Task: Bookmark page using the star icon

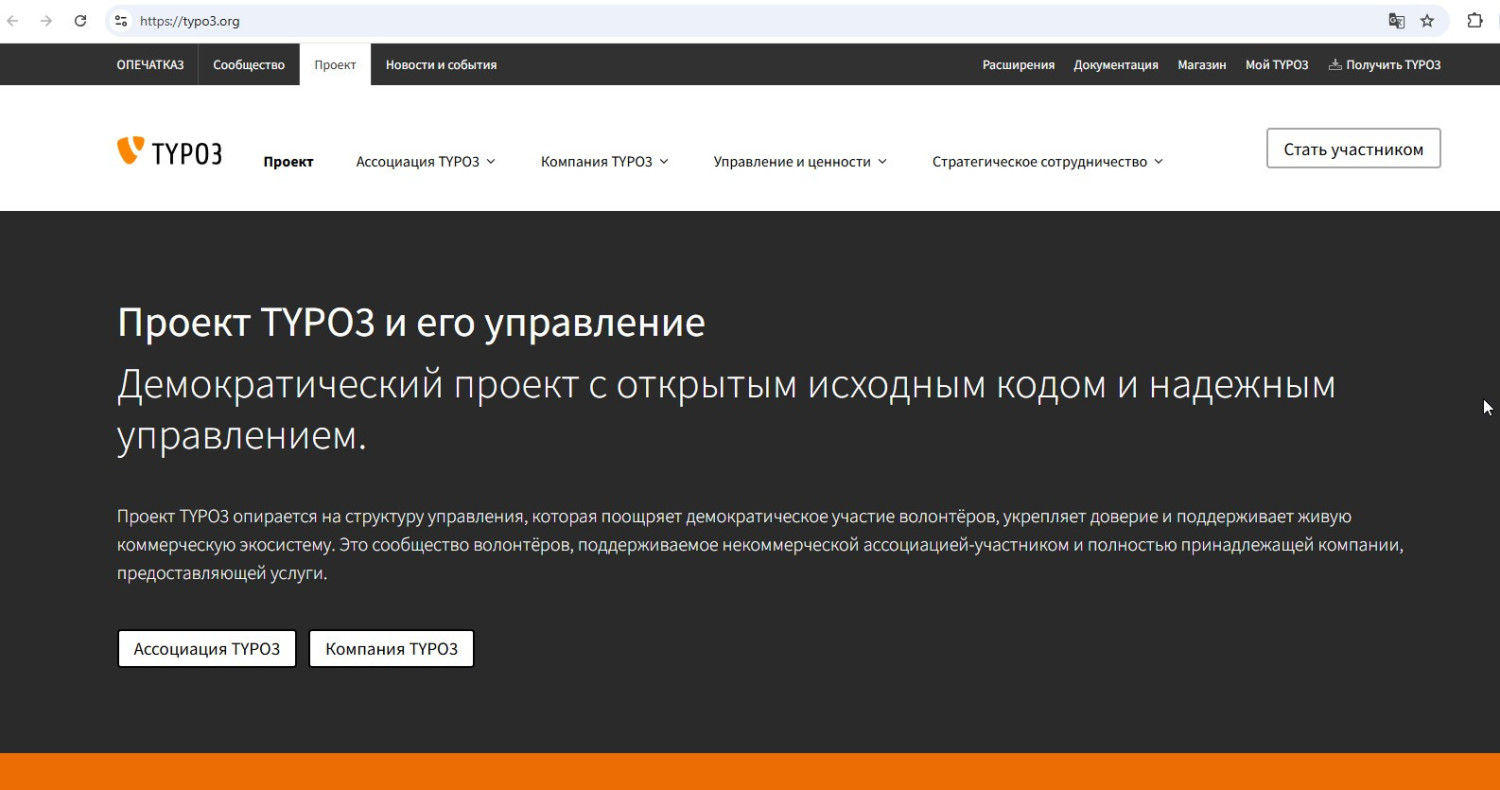Action: point(1427,21)
